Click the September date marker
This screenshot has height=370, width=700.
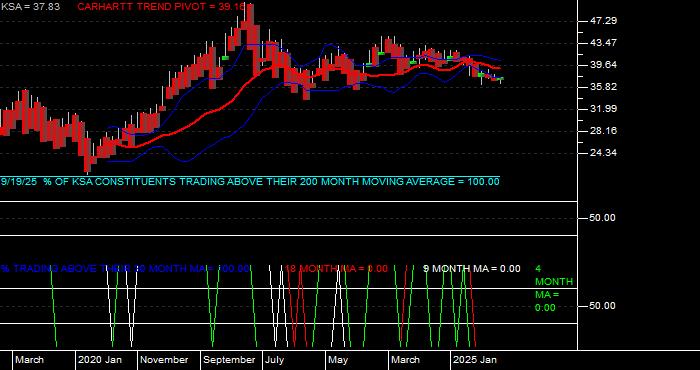[229, 360]
